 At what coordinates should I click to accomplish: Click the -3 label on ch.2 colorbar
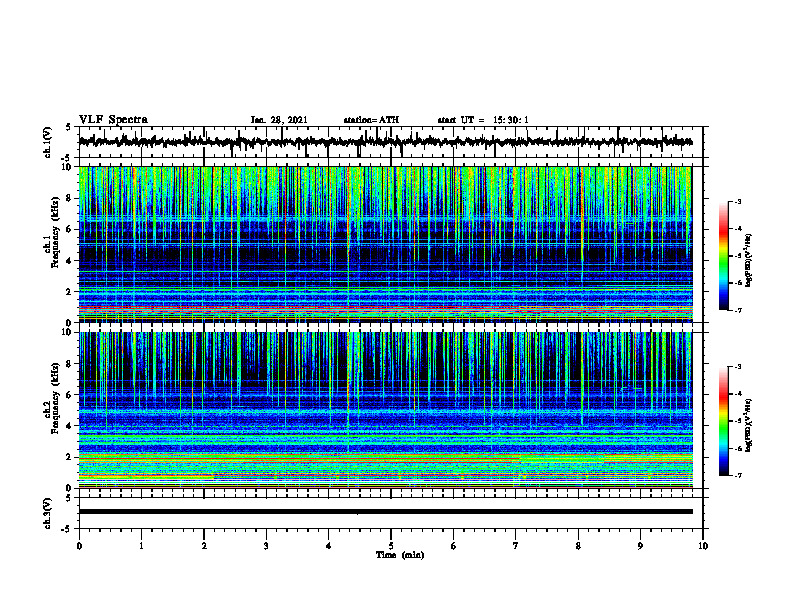click(737, 367)
